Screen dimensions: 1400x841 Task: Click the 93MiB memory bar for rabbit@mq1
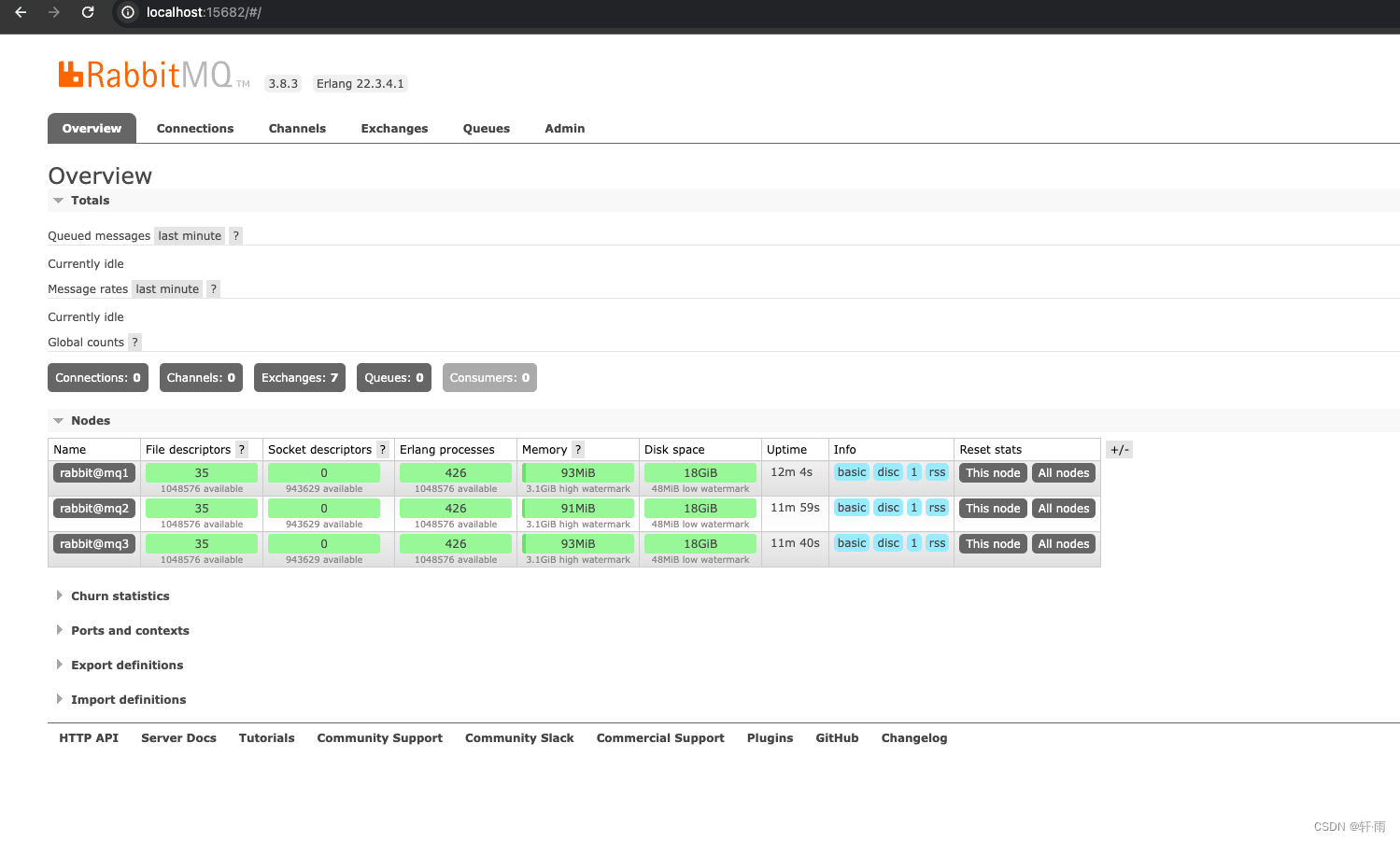[x=578, y=473]
